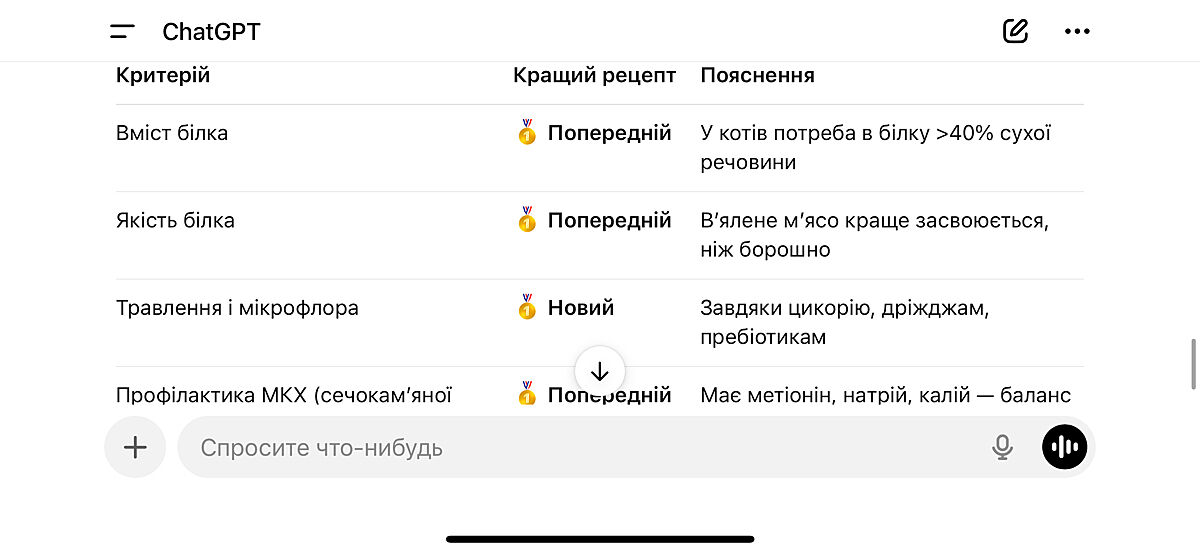Tap the microphone dictation icon
1200x554 pixels.
(x=1002, y=447)
